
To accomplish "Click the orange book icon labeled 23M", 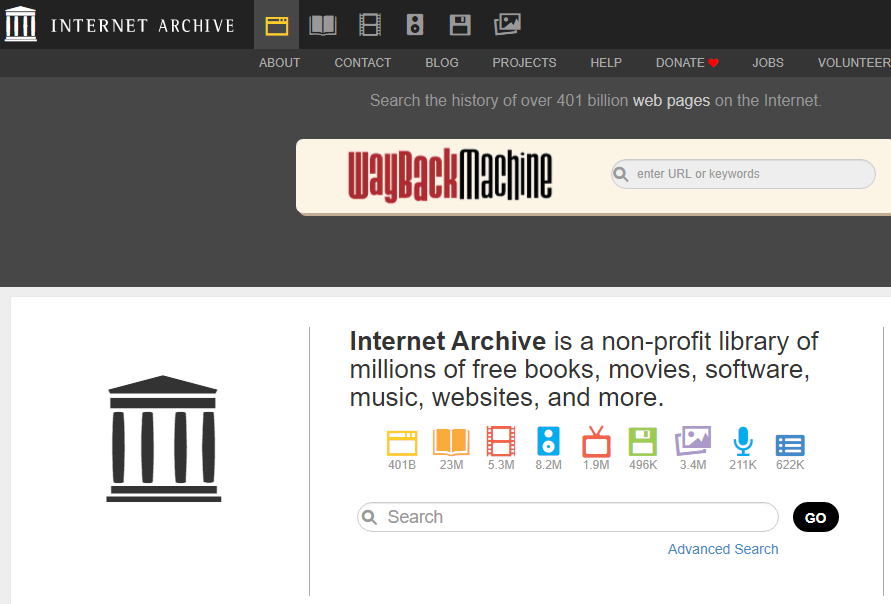I will tap(451, 442).
